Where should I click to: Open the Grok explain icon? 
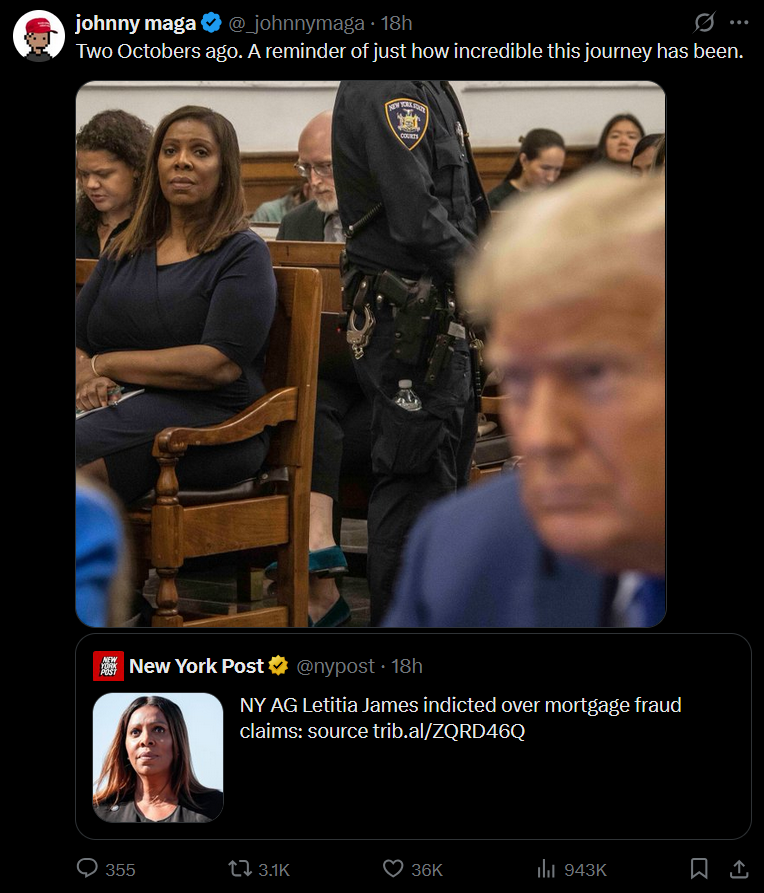coord(704,23)
